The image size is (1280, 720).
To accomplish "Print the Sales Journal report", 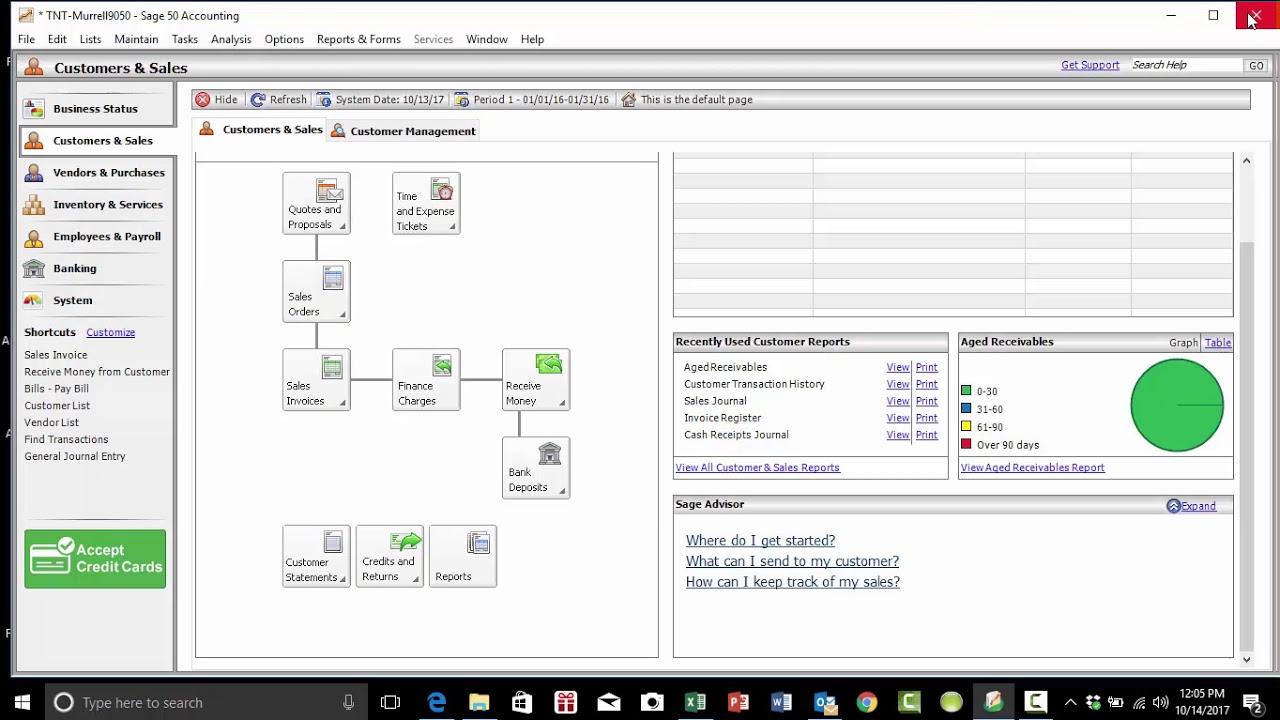I will pos(926,401).
